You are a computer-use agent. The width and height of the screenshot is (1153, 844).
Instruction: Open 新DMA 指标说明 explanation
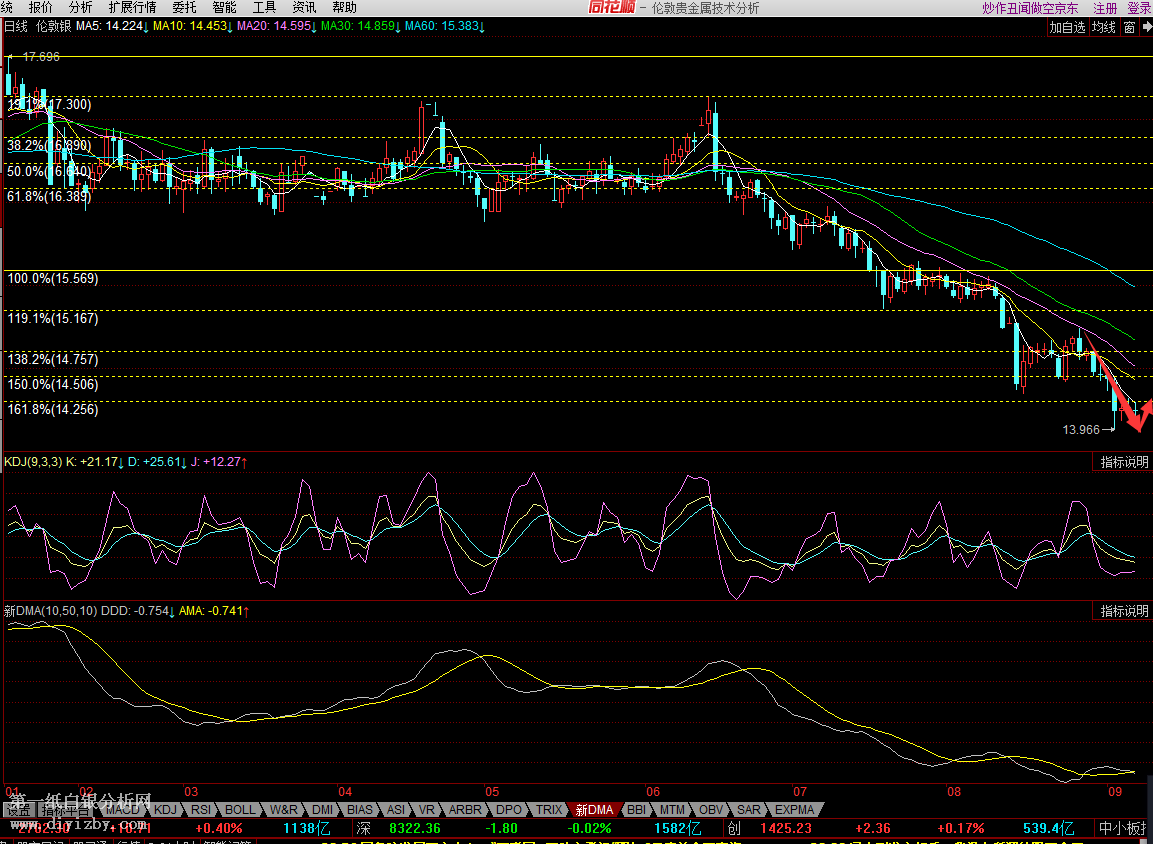pyautogui.click(x=1124, y=611)
